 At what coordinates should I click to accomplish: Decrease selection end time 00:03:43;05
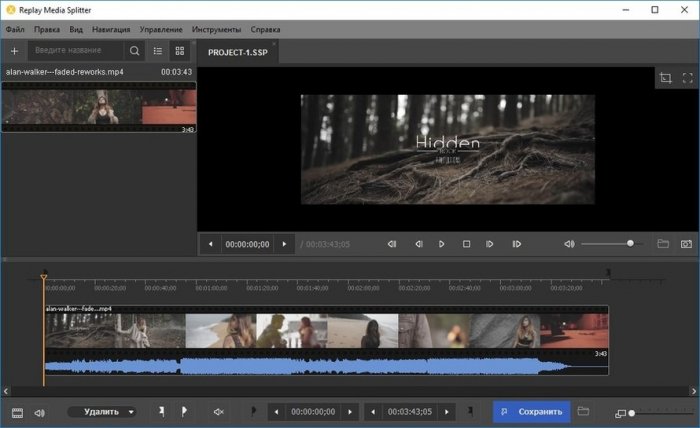click(x=373, y=412)
